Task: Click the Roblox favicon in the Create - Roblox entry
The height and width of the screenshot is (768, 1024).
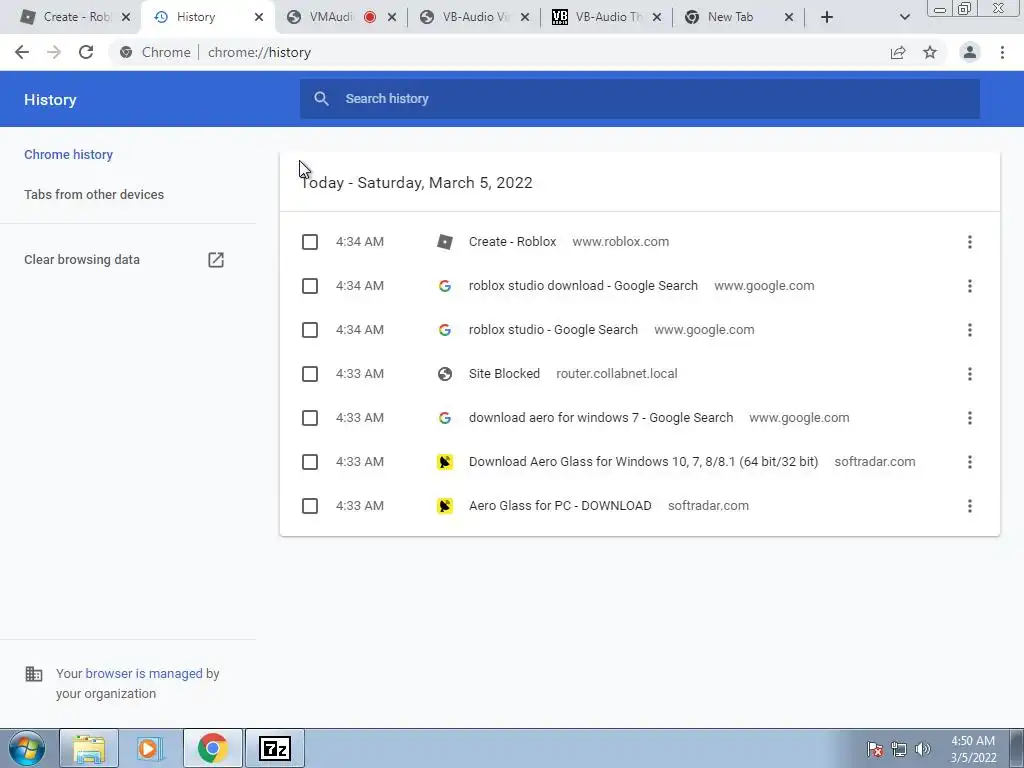Action: (x=445, y=242)
